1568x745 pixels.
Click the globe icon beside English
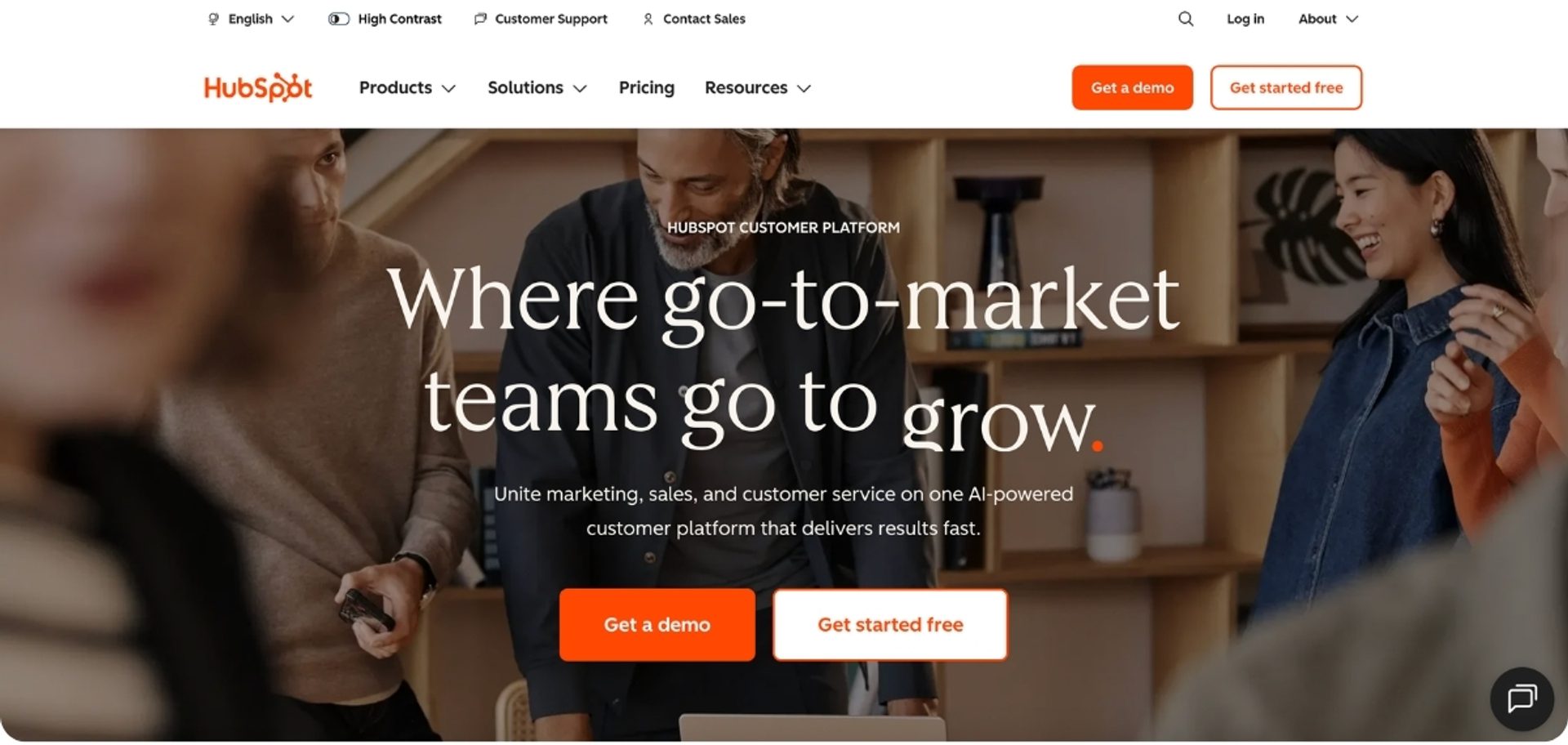214,19
